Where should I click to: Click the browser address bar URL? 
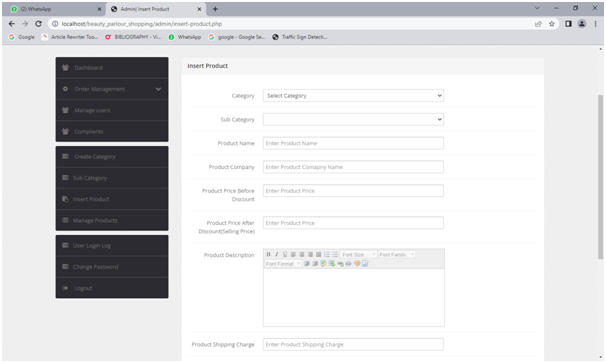click(x=141, y=24)
